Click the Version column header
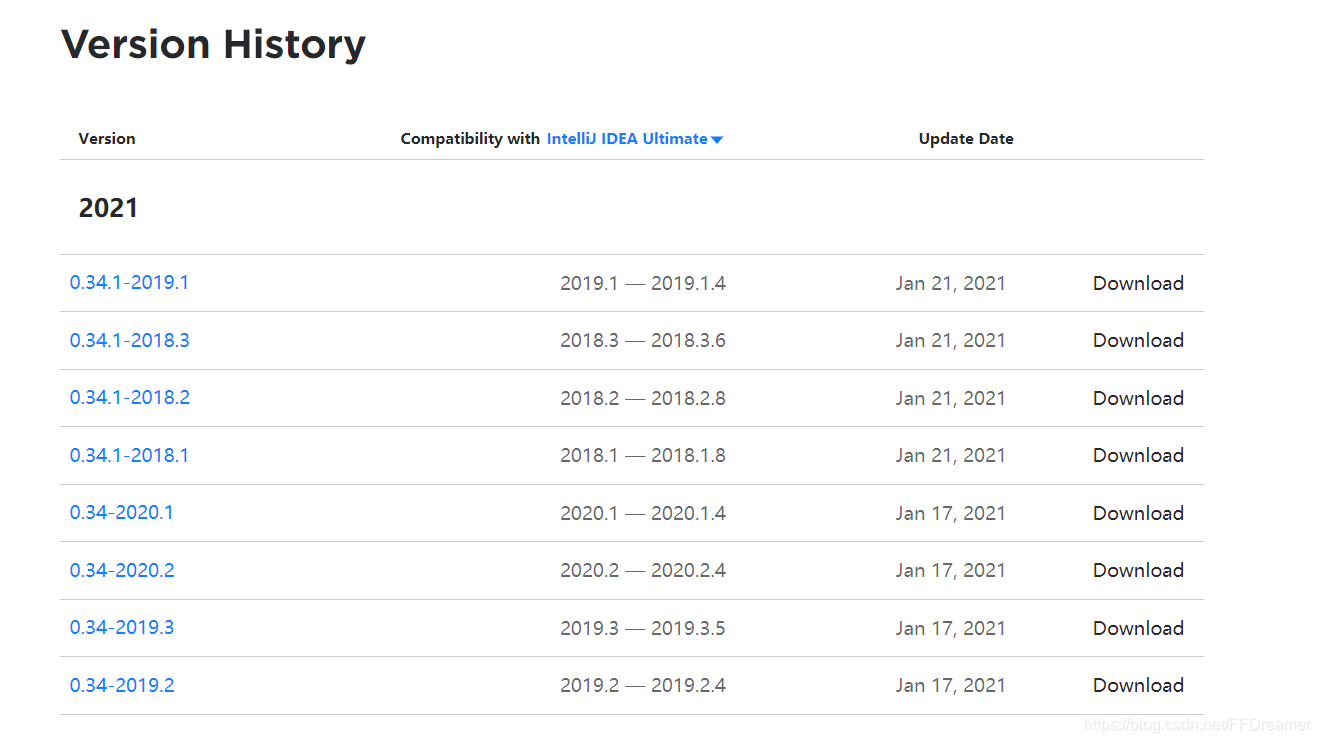Viewport: 1321px width, 743px height. (x=107, y=139)
